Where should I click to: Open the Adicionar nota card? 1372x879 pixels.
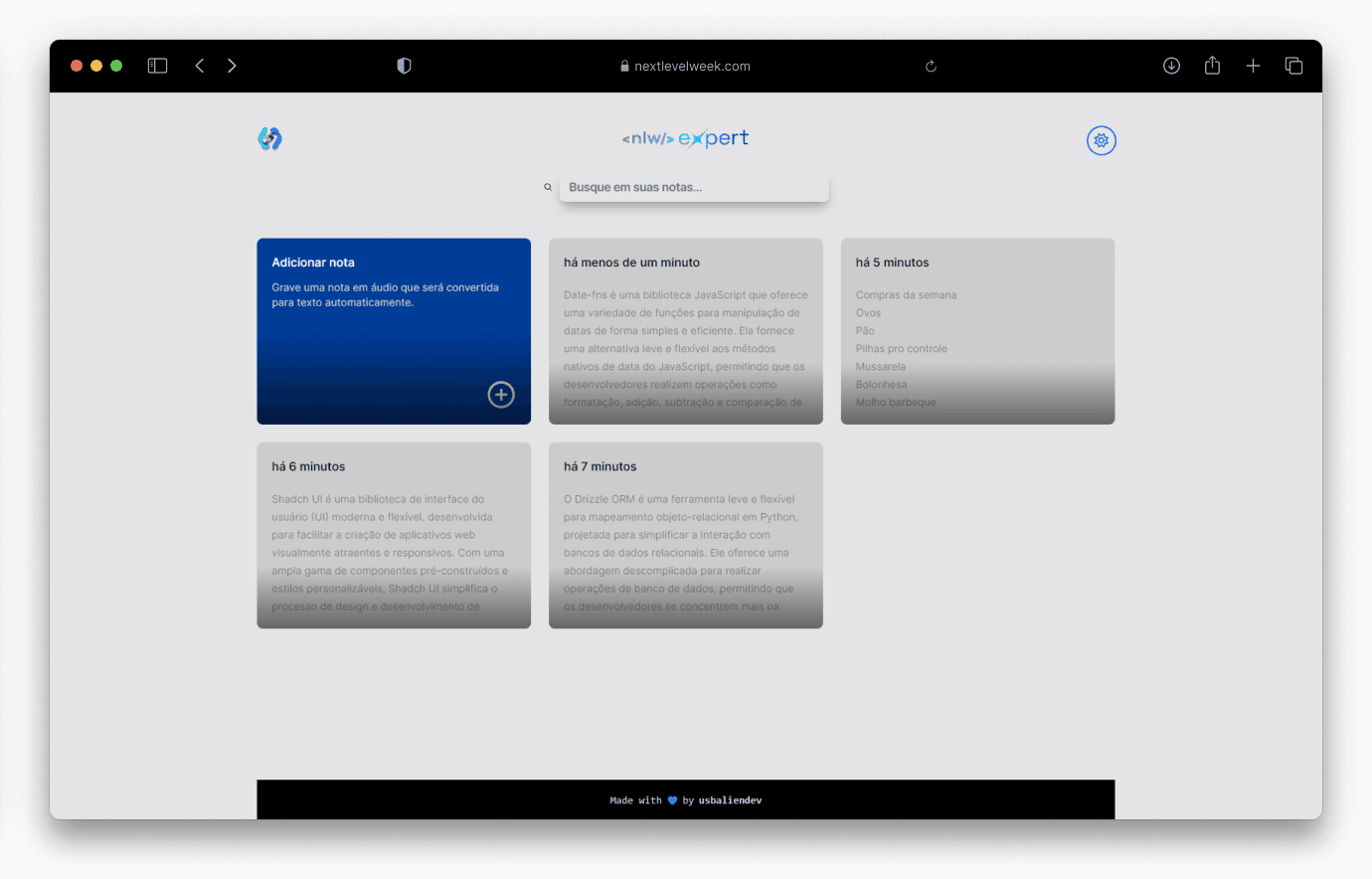click(x=394, y=331)
